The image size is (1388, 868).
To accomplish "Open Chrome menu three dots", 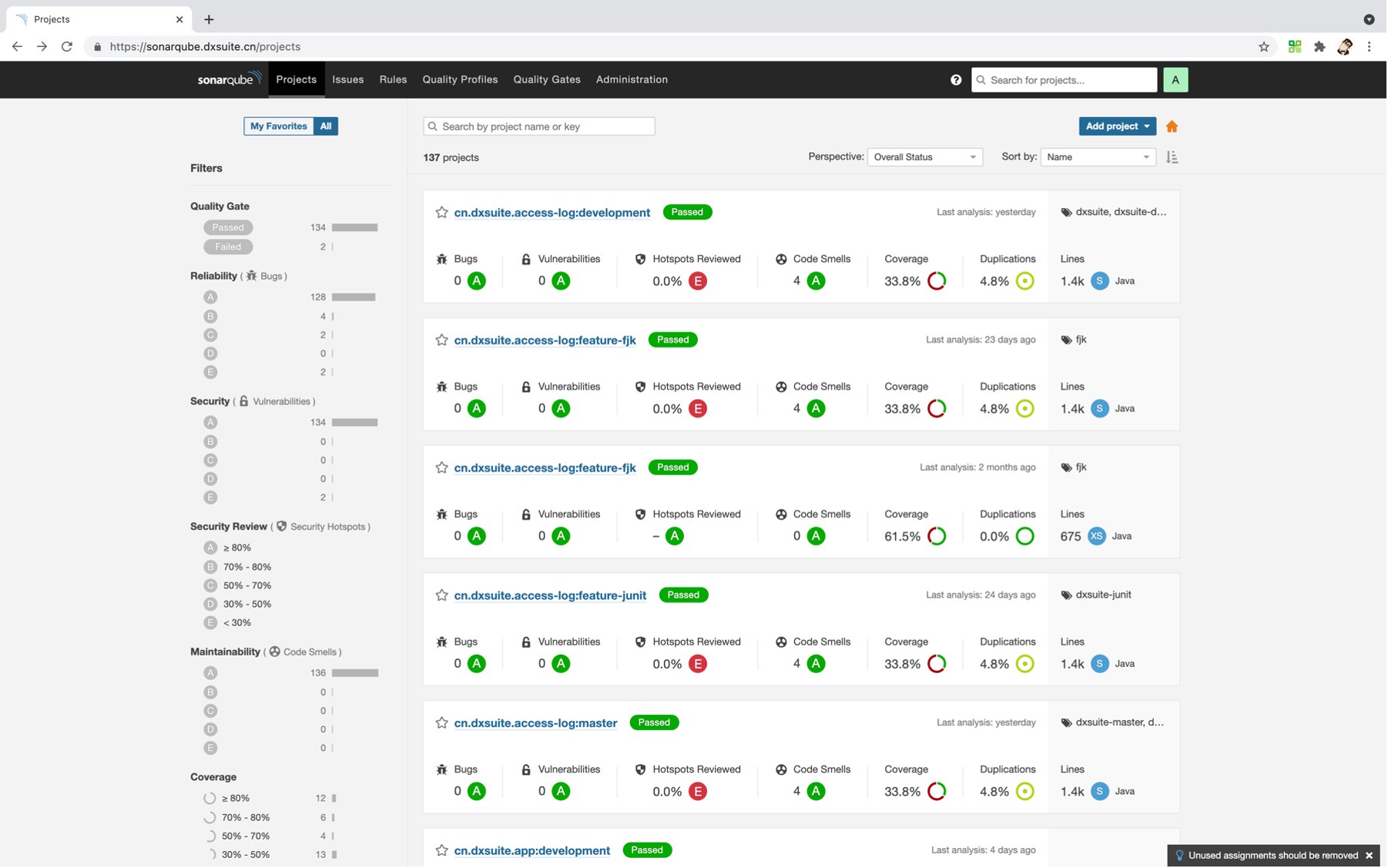I will (1369, 47).
